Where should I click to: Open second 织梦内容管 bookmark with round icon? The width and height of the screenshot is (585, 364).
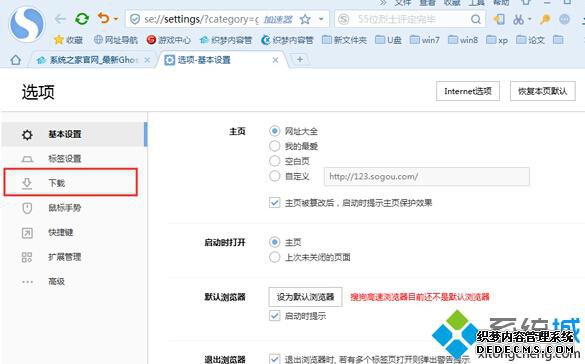click(287, 40)
